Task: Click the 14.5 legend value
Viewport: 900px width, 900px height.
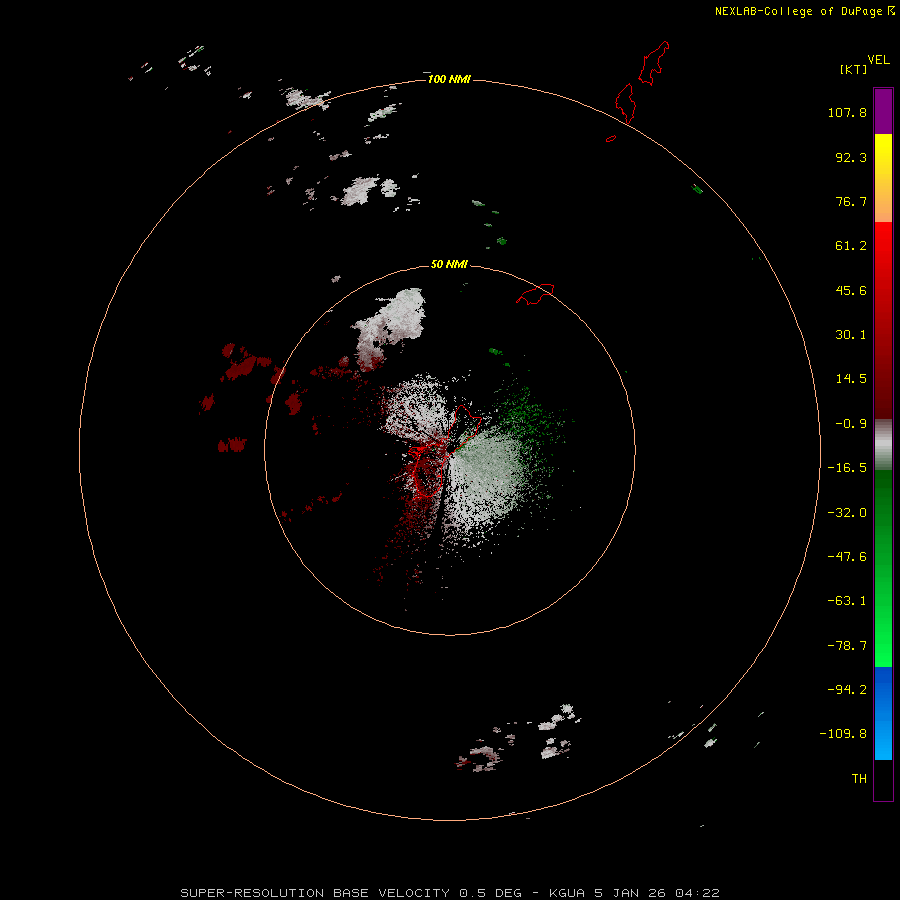Action: point(851,379)
